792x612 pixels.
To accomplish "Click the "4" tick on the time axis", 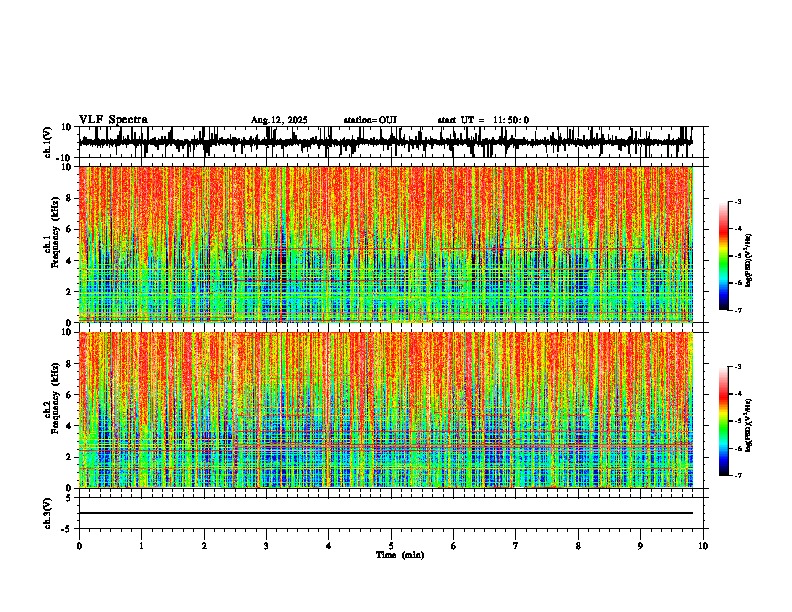I will [x=328, y=546].
